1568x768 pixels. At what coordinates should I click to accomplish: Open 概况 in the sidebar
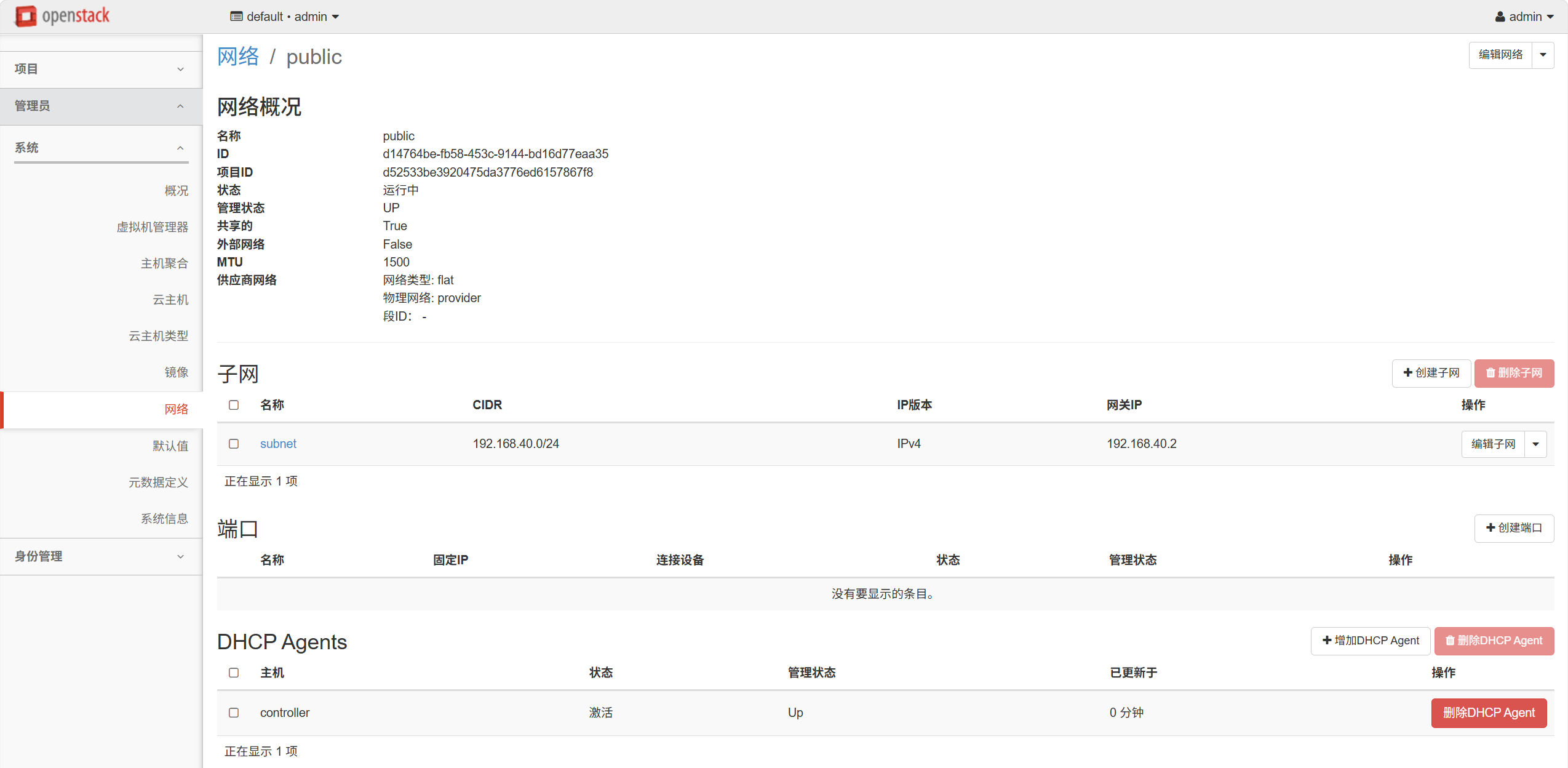[177, 191]
